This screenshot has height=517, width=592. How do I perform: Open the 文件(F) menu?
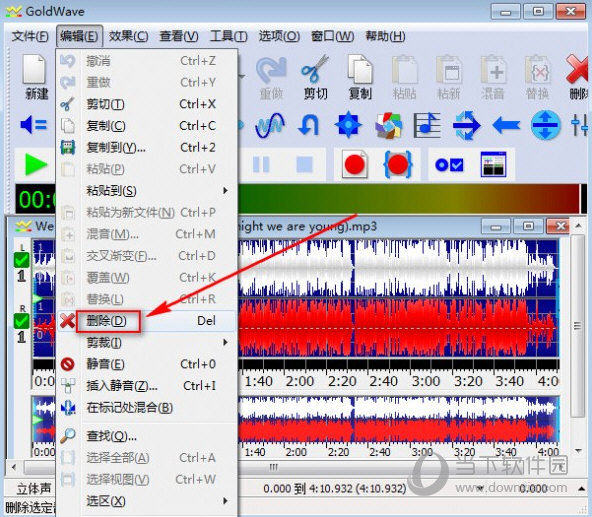30,36
